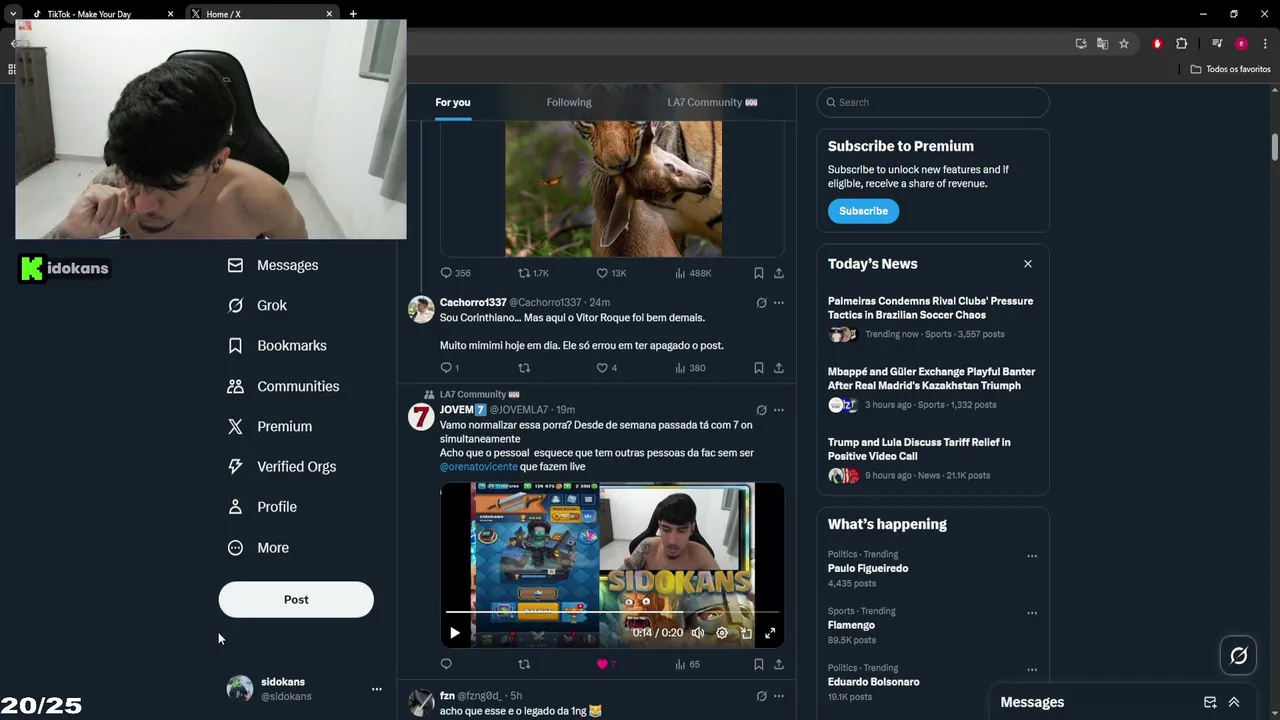Open more options on JOVEM post

[x=779, y=410]
